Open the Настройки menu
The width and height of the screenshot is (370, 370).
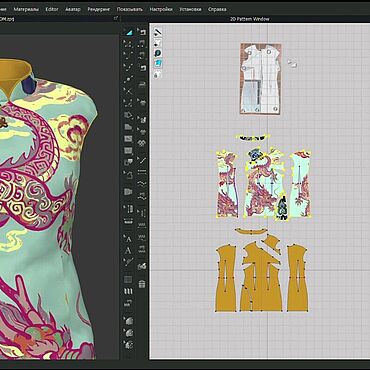tap(161, 9)
